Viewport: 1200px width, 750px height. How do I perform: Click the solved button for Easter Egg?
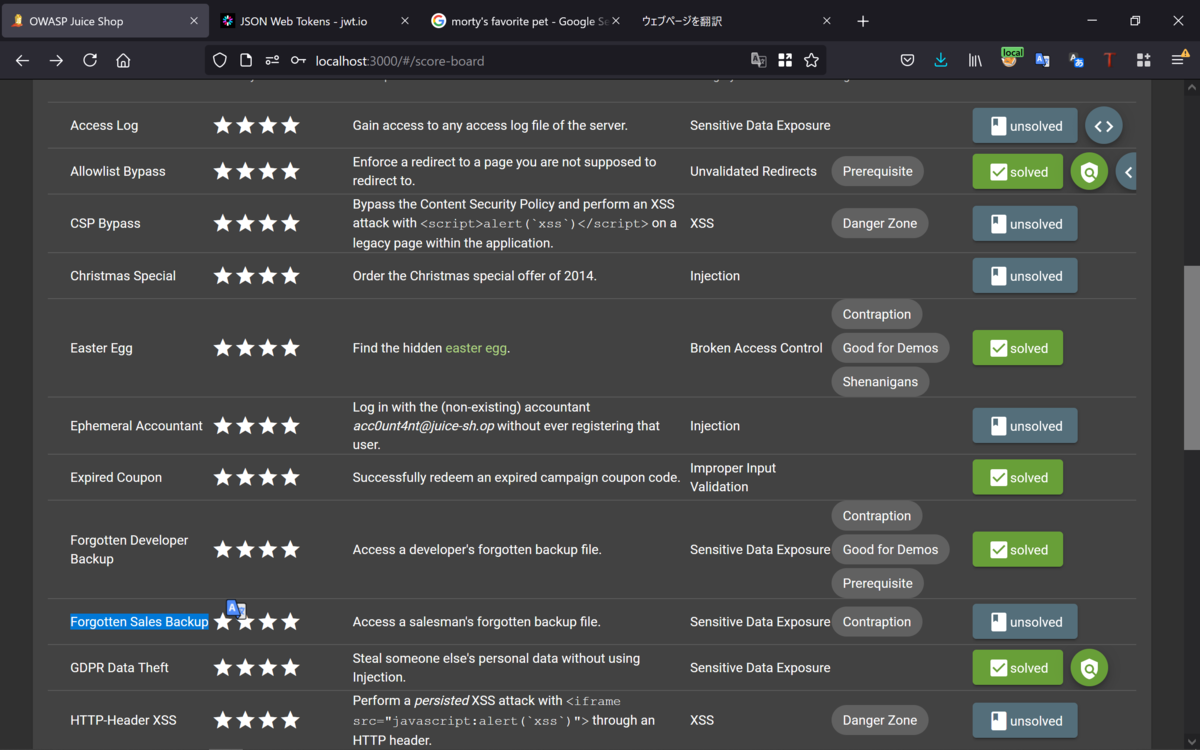pos(1017,348)
